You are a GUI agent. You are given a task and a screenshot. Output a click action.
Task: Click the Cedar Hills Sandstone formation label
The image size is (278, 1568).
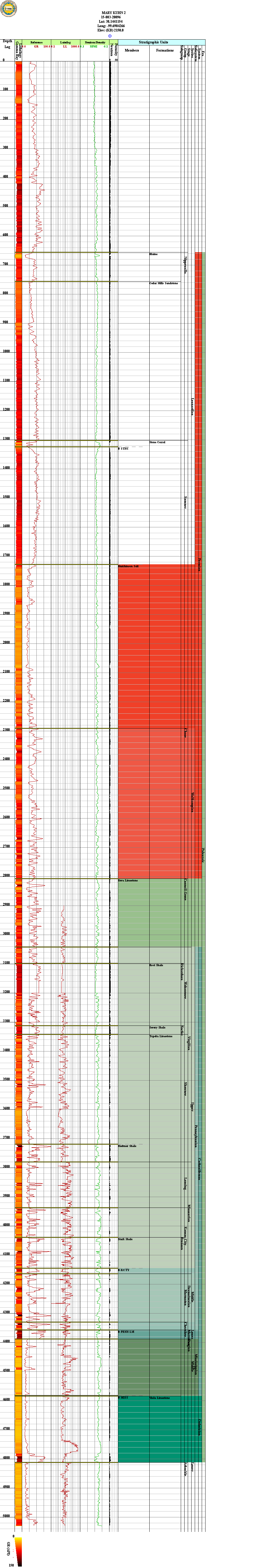coord(164,283)
